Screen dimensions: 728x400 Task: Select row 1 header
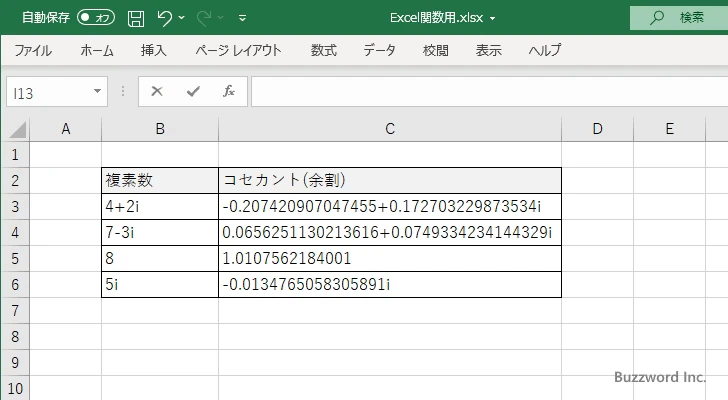pos(15,155)
